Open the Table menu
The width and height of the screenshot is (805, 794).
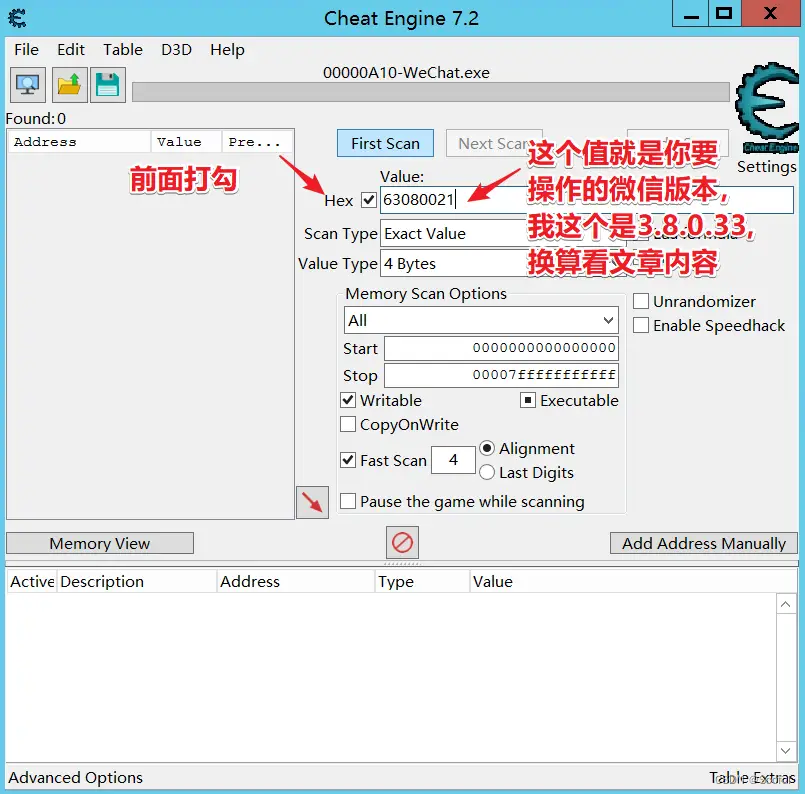click(x=123, y=49)
